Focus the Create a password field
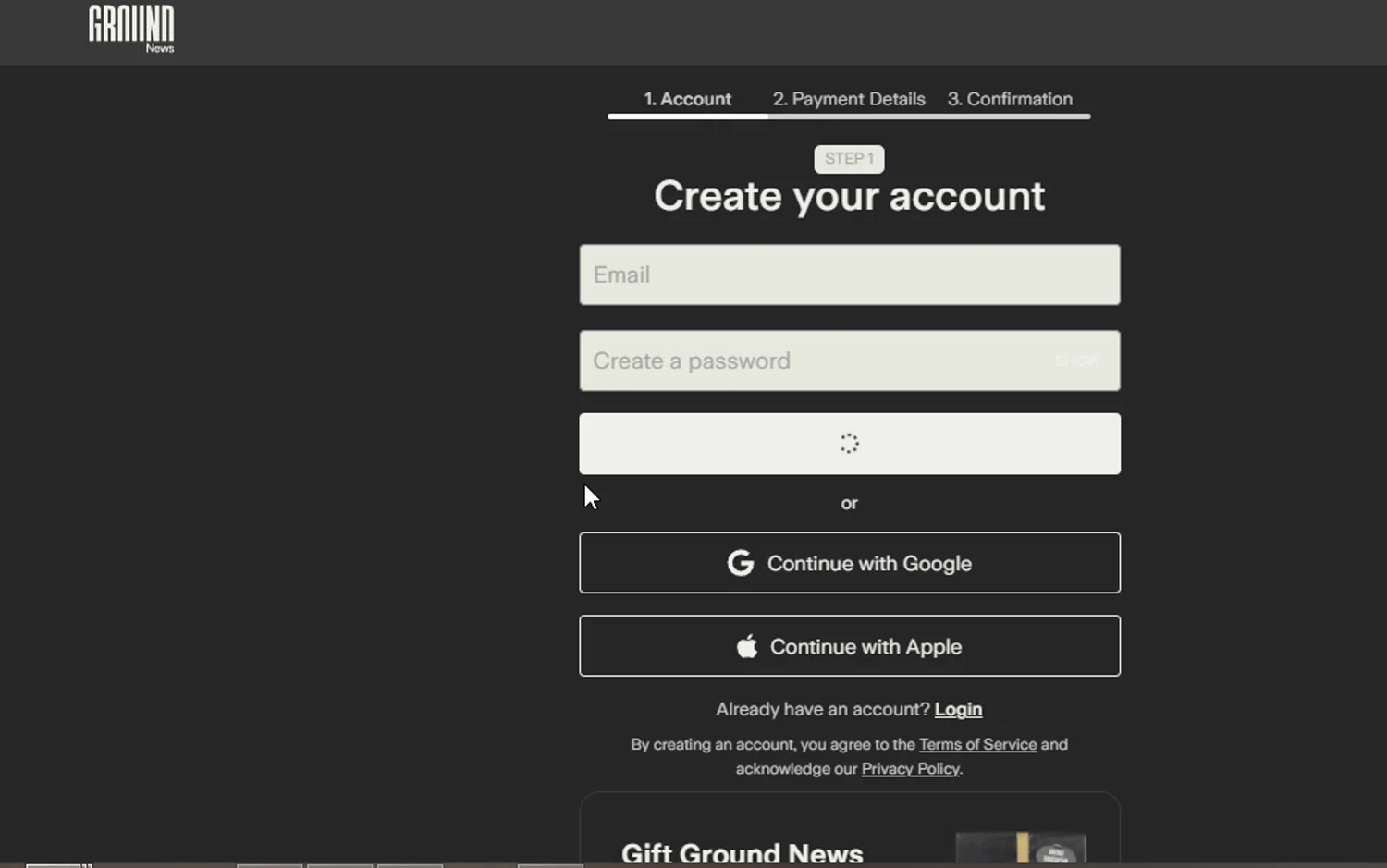This screenshot has height=868, width=1387. (850, 361)
